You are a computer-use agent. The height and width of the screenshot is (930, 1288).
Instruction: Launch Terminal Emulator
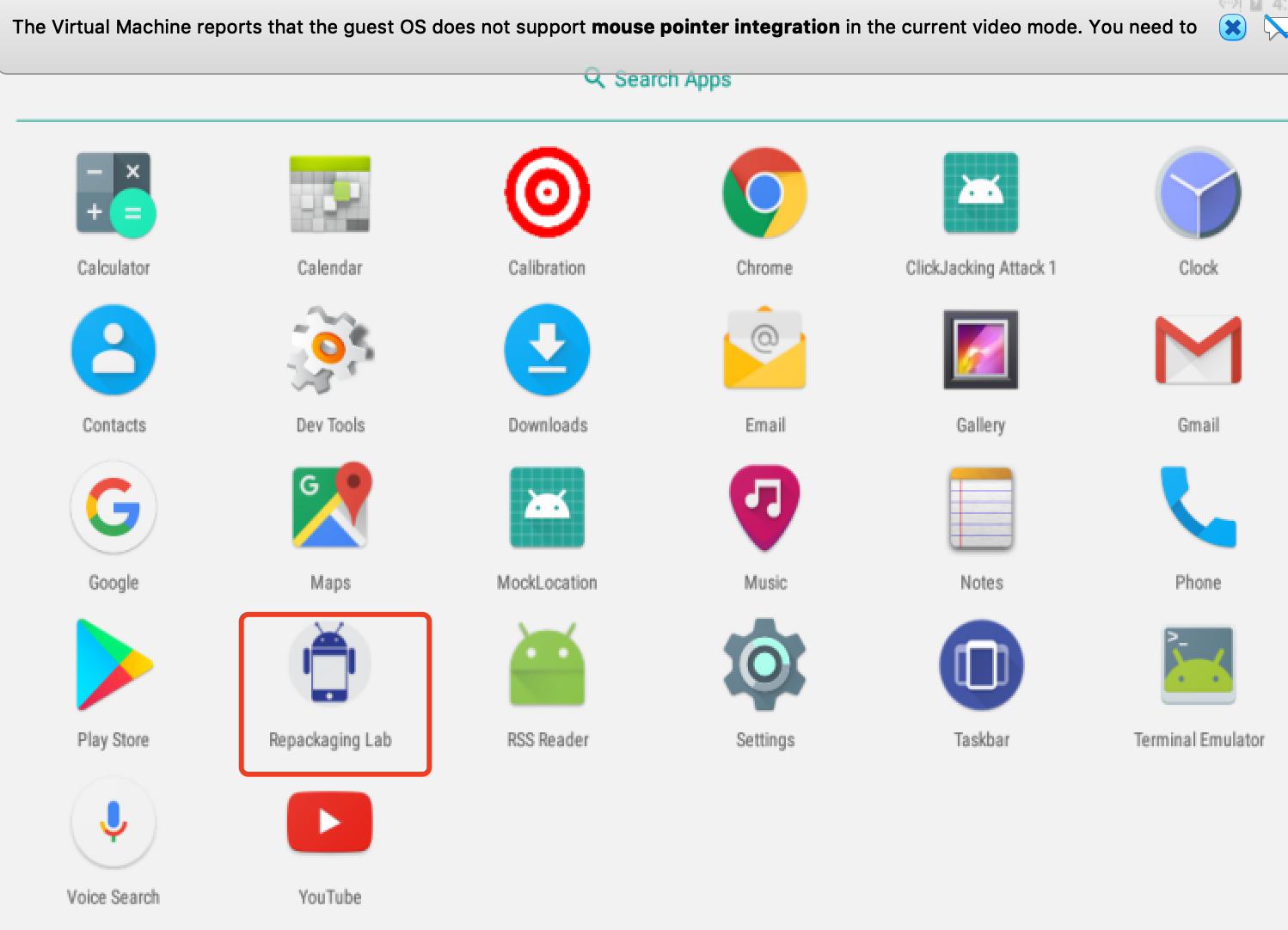(1199, 664)
